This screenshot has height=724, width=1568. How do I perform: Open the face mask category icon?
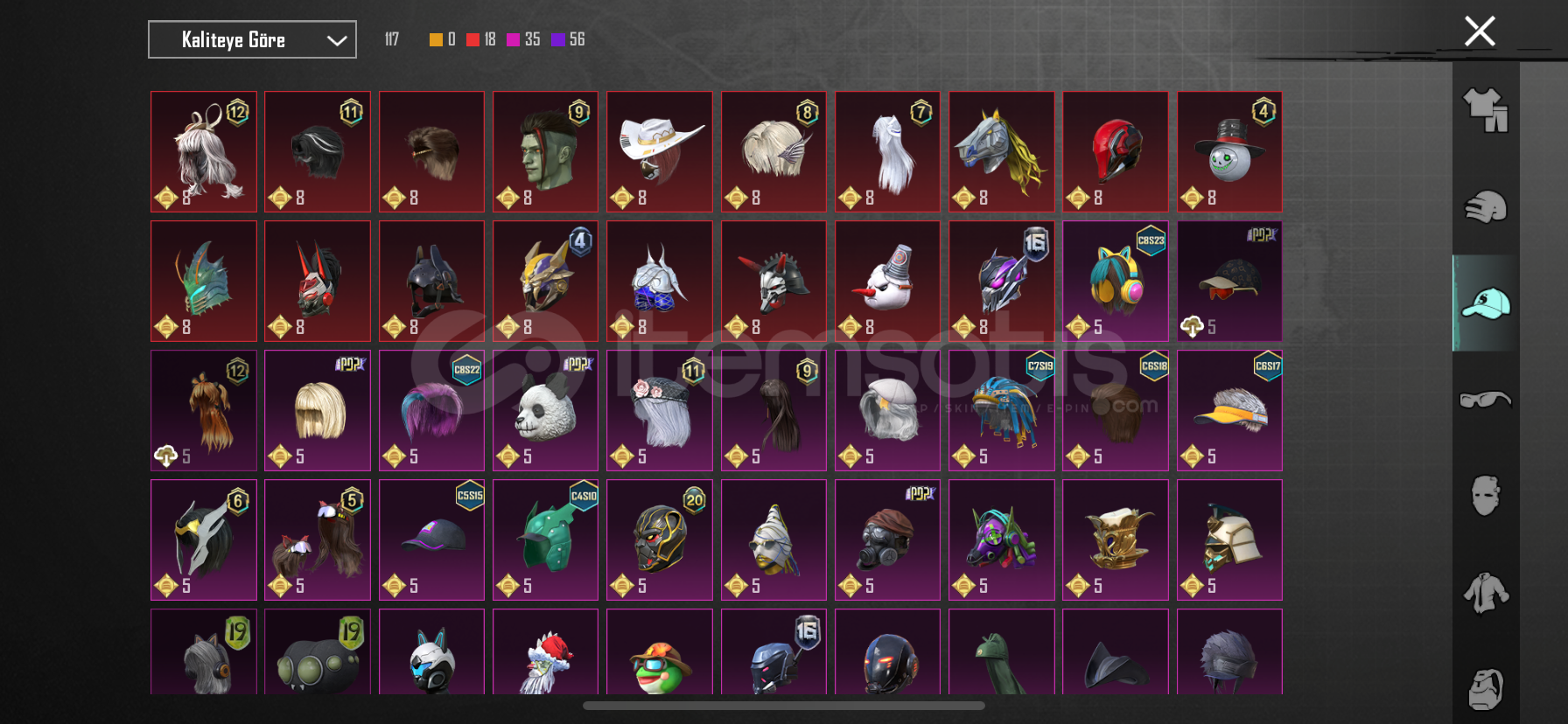1486,496
